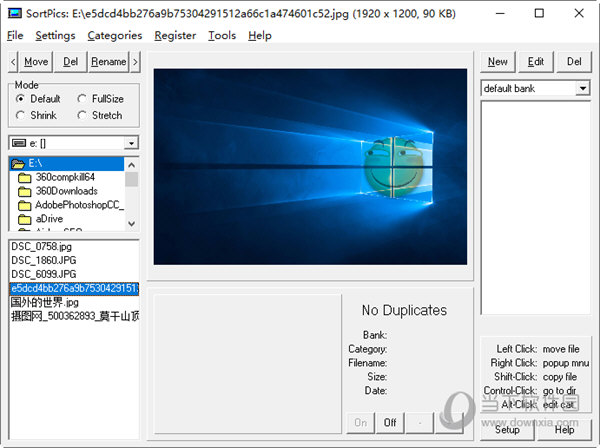Click the folder list scrollbar thumb
The height and width of the screenshot is (448, 600).
[x=131, y=179]
